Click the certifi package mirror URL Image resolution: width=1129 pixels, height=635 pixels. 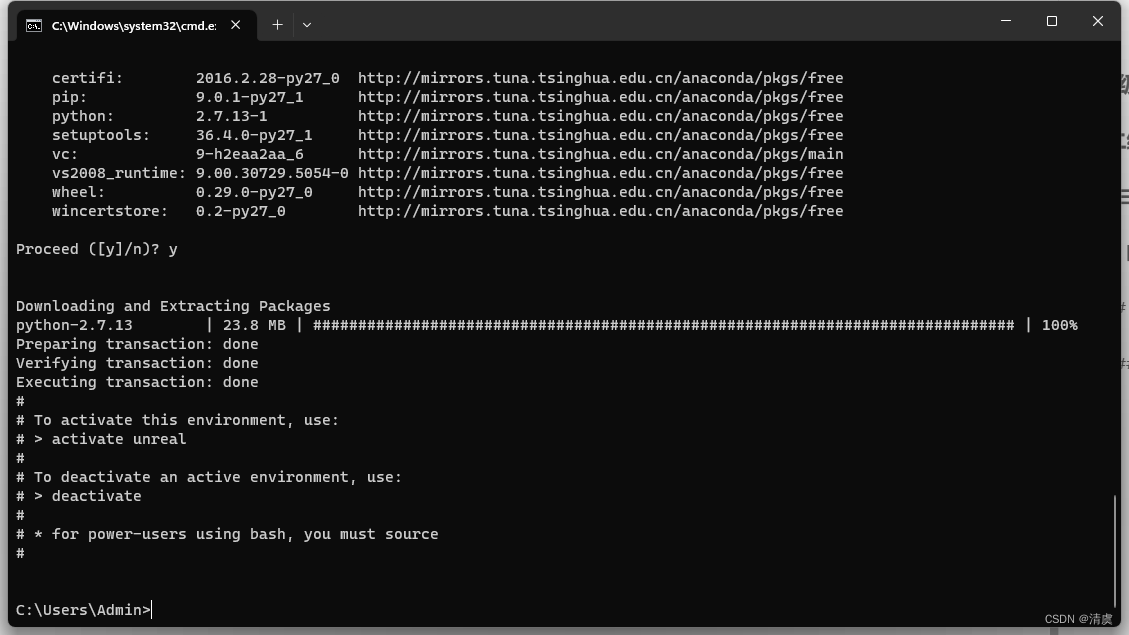pos(600,77)
